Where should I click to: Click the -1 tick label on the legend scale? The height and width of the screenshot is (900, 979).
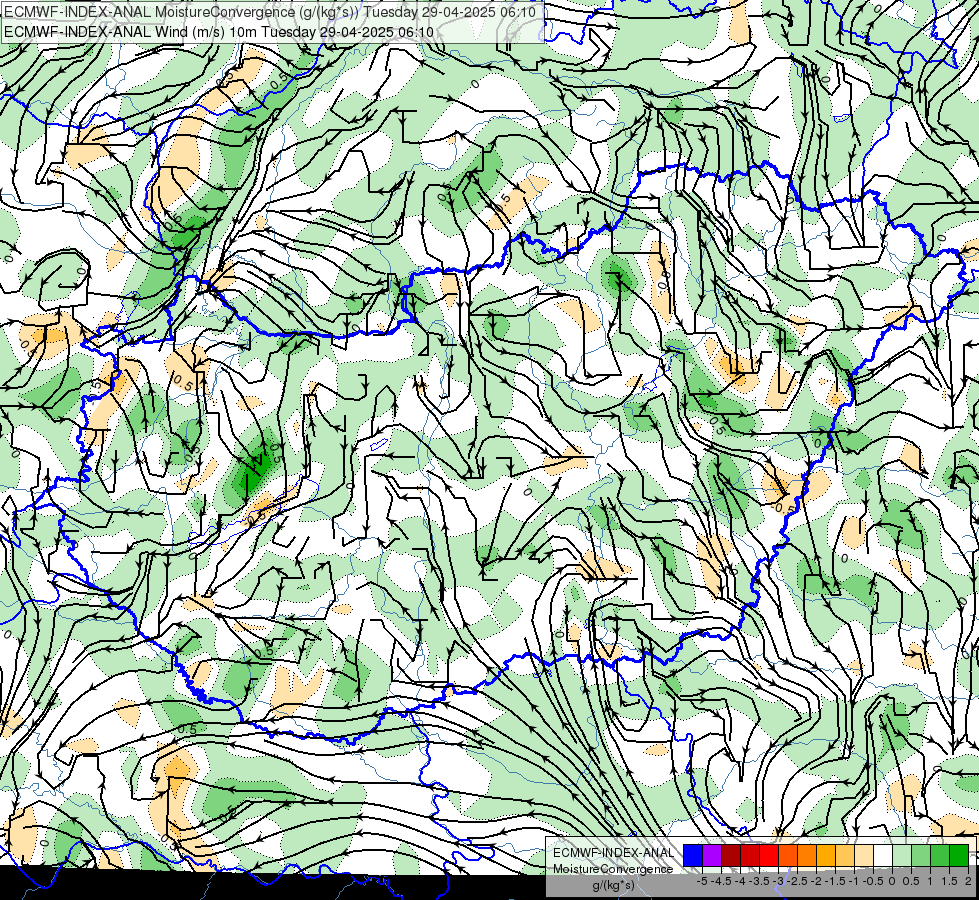(854, 881)
